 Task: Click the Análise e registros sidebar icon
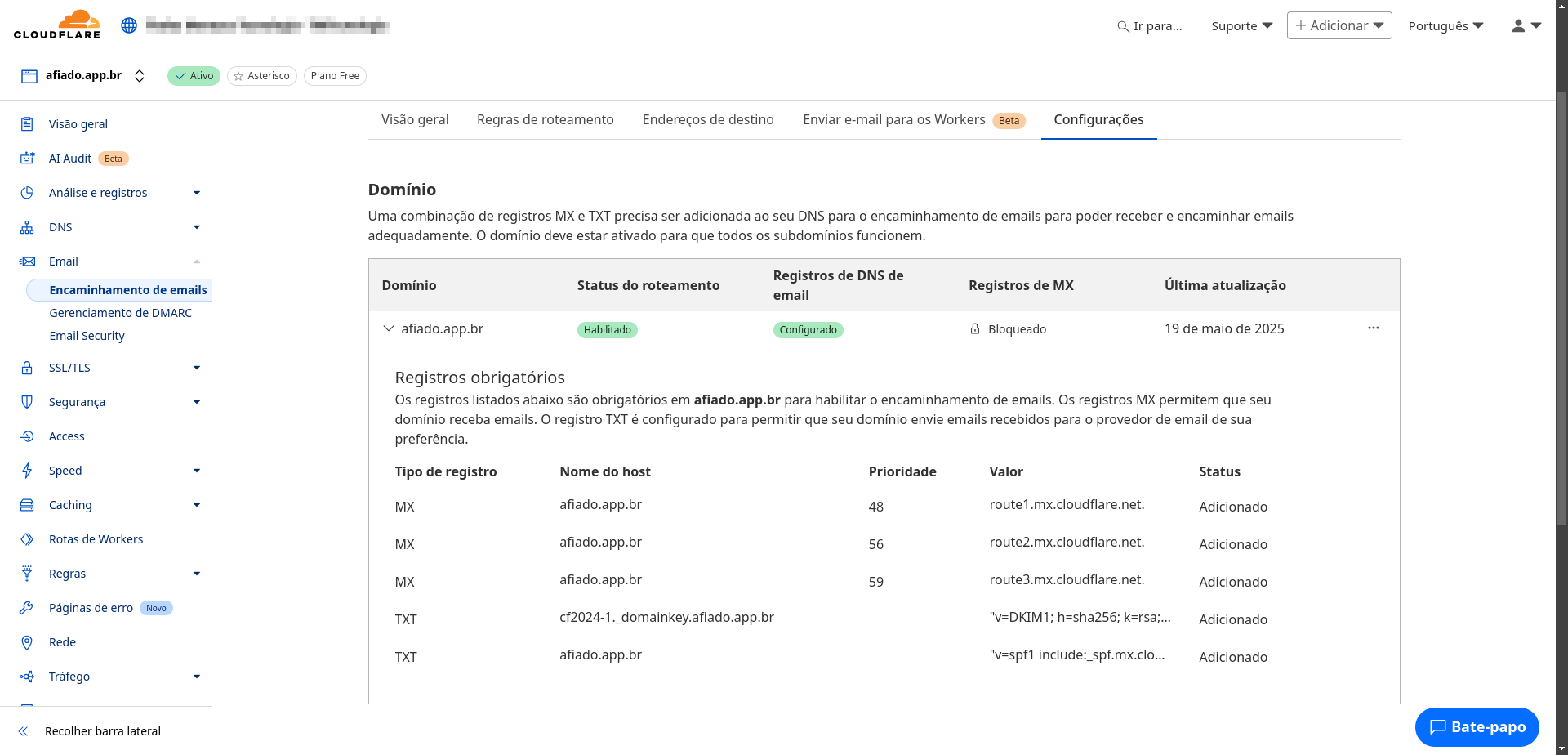coord(27,193)
